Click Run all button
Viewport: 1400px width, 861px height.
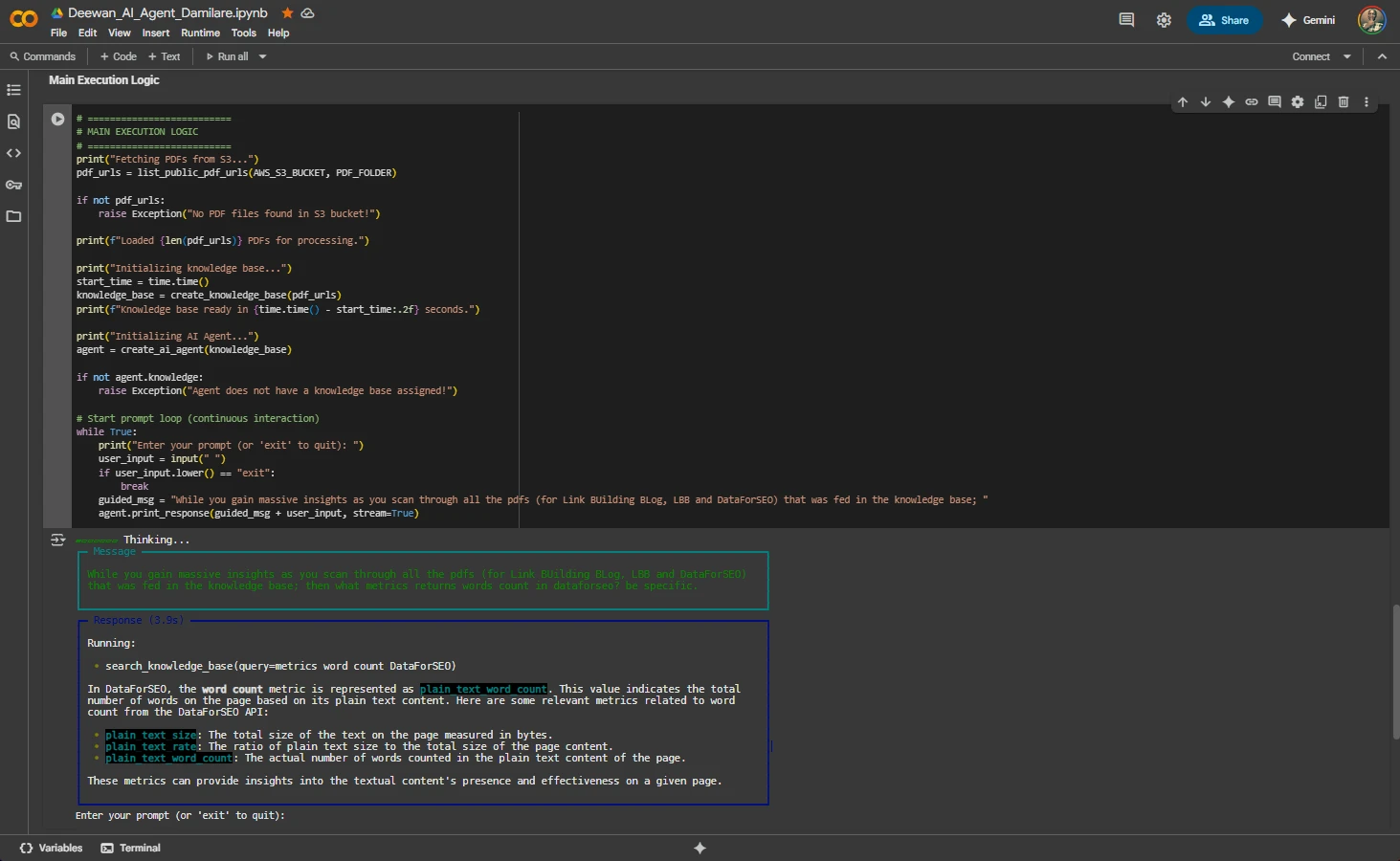point(228,56)
